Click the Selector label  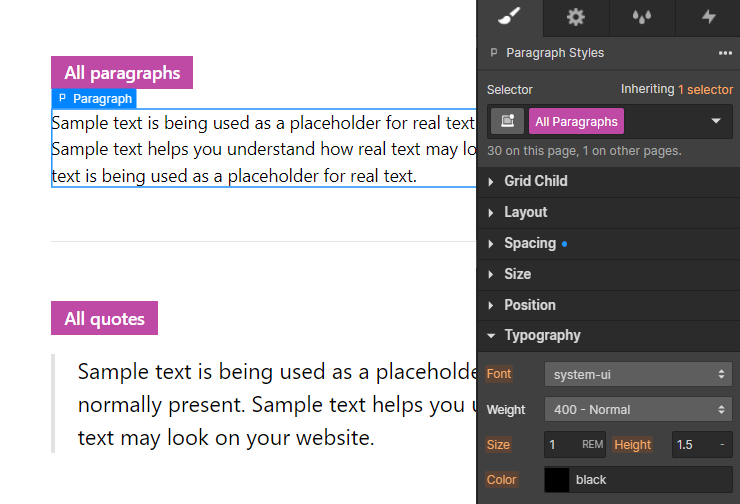510,90
